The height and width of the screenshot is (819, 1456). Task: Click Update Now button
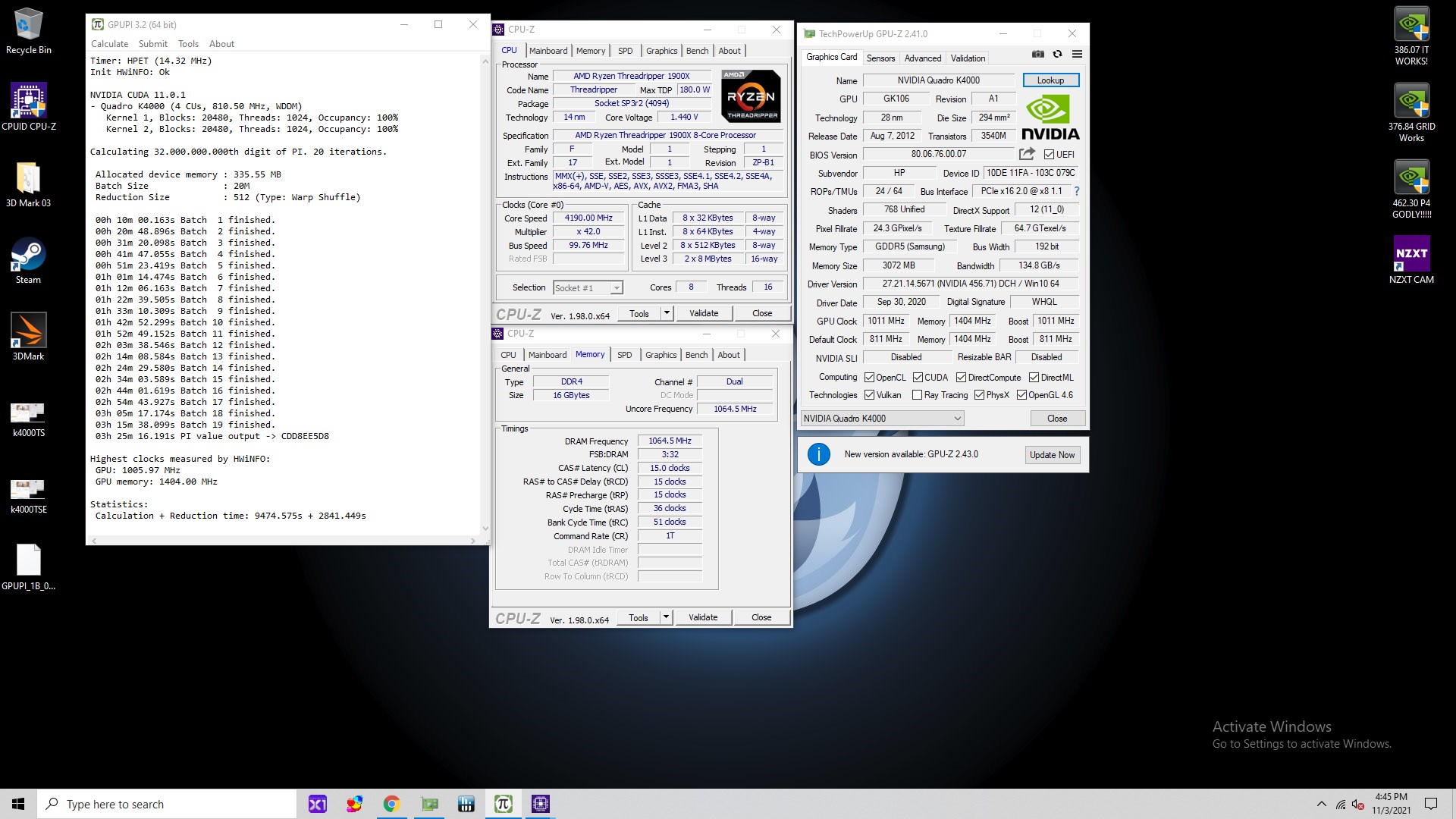[1052, 455]
